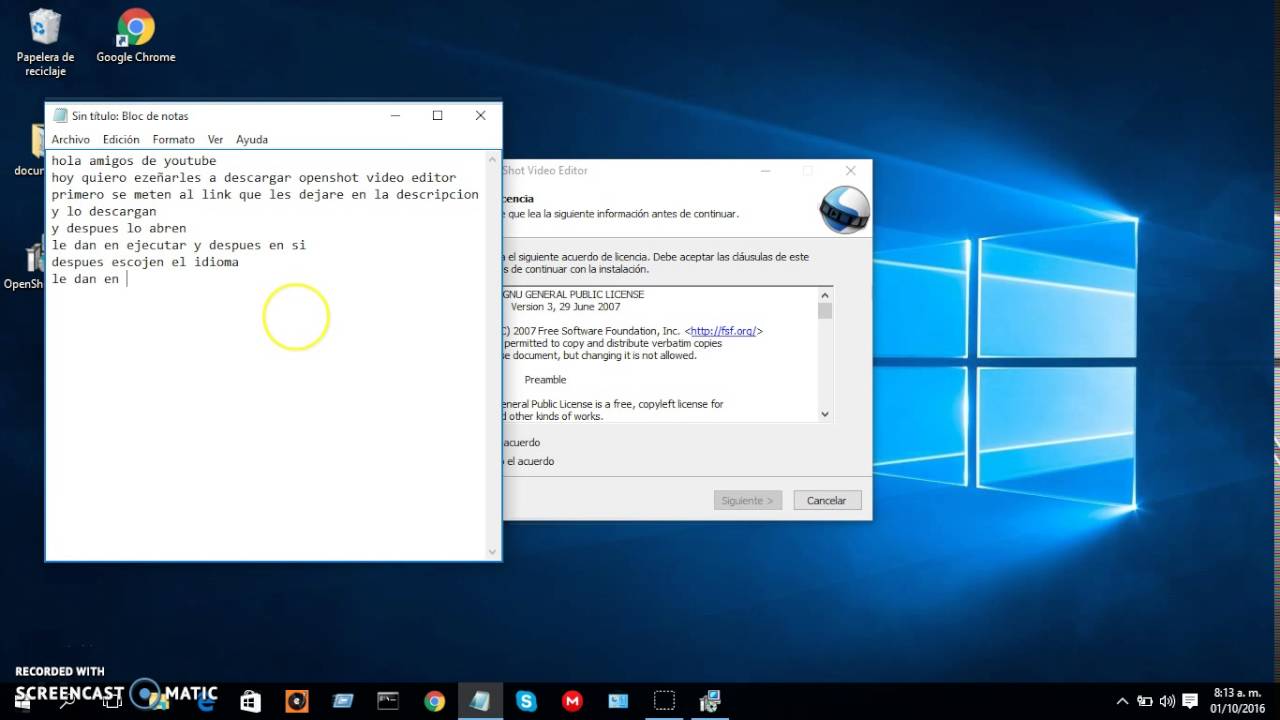Image resolution: width=1280 pixels, height=720 pixels.
Task: Open the desktop window icon right of MEGA
Action: click(x=618, y=700)
